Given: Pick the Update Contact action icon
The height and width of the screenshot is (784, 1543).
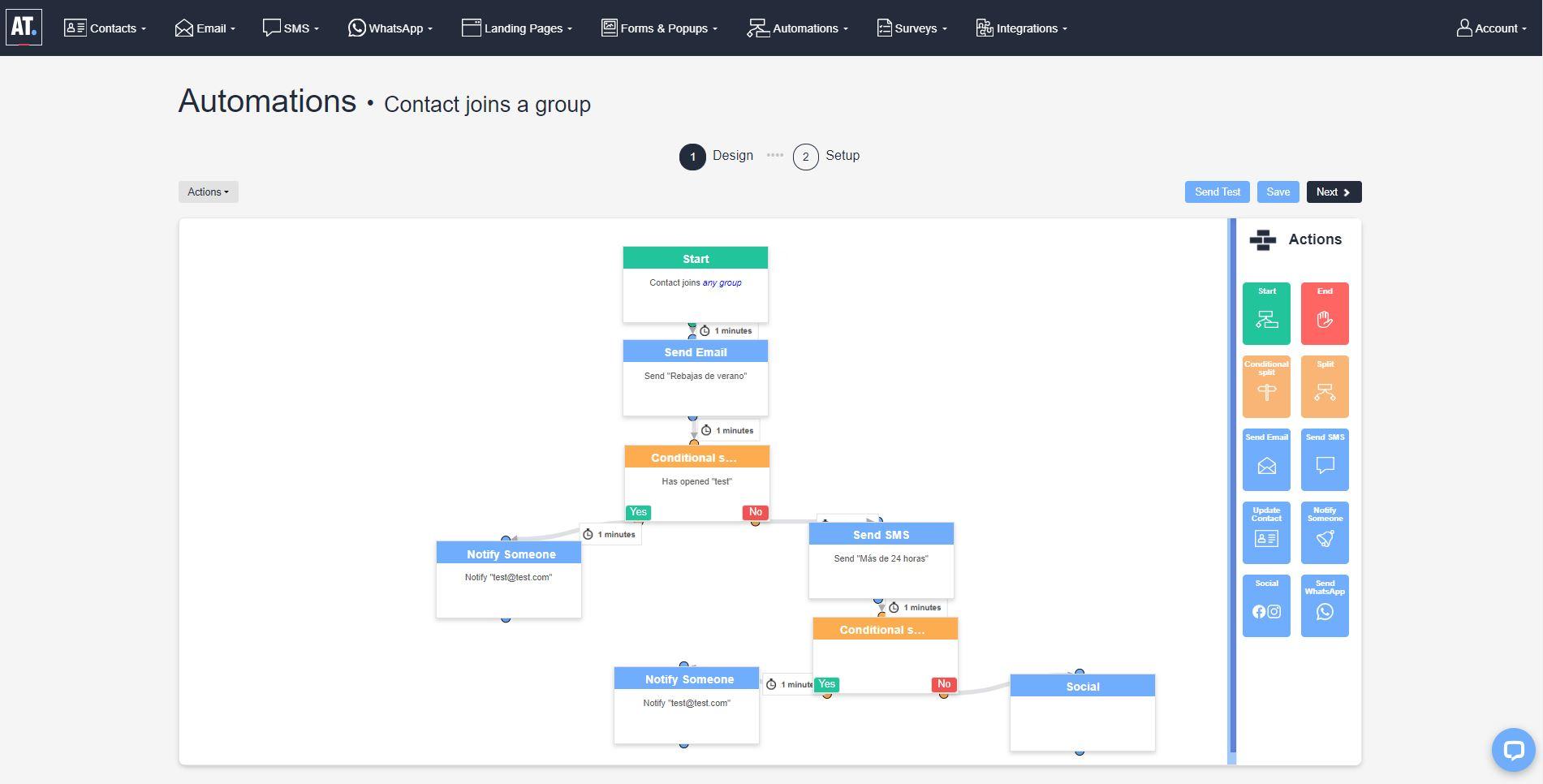Looking at the screenshot, I should point(1266,532).
